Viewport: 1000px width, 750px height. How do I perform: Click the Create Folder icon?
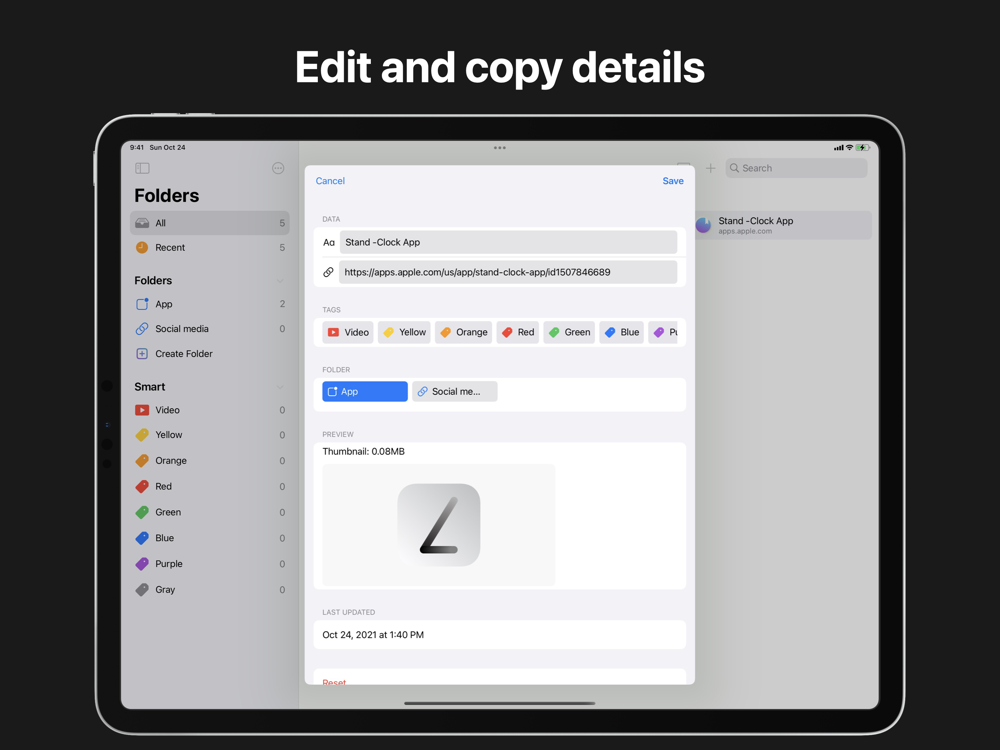142,353
